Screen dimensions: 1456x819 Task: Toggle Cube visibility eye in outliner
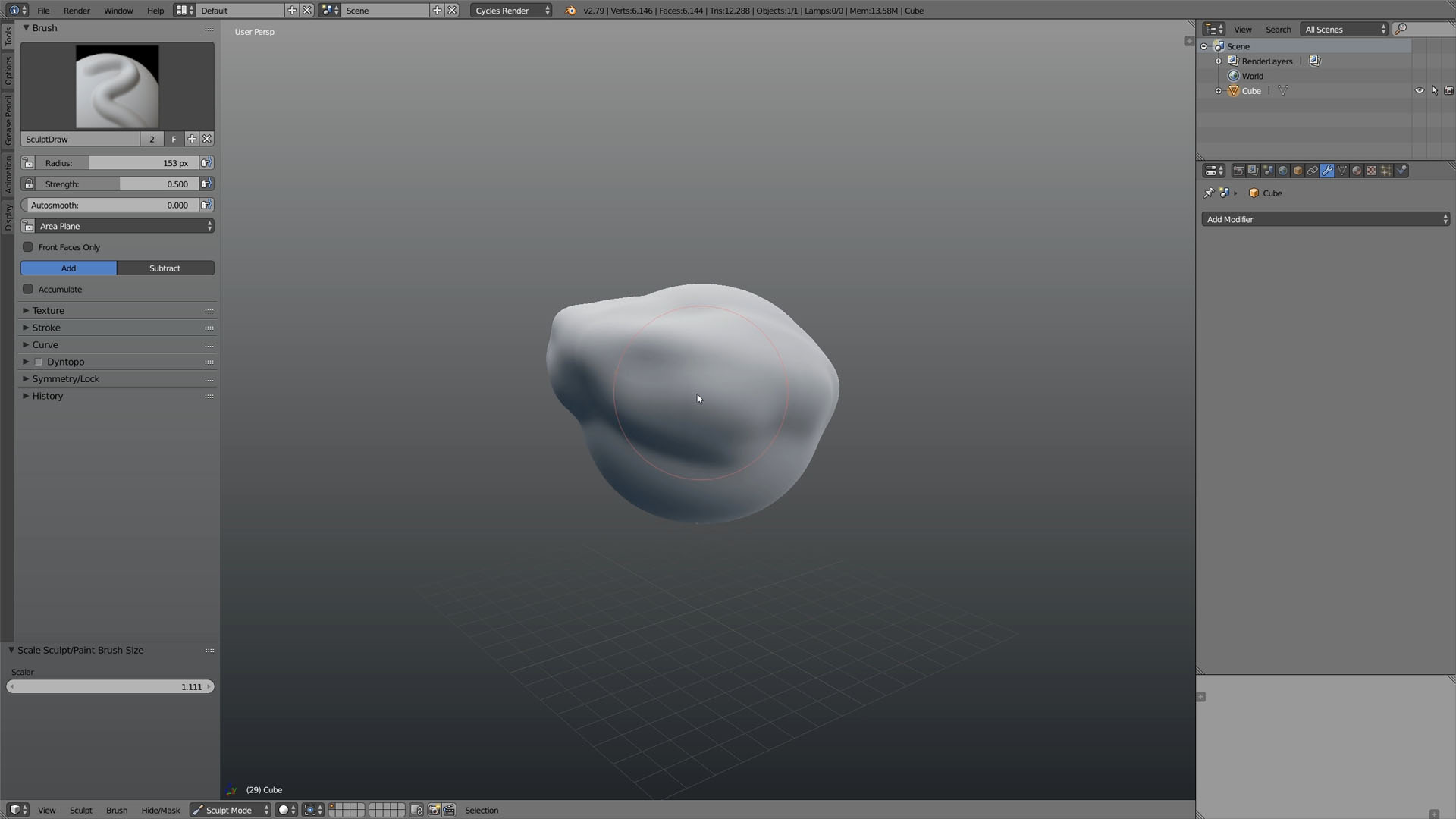coord(1420,90)
